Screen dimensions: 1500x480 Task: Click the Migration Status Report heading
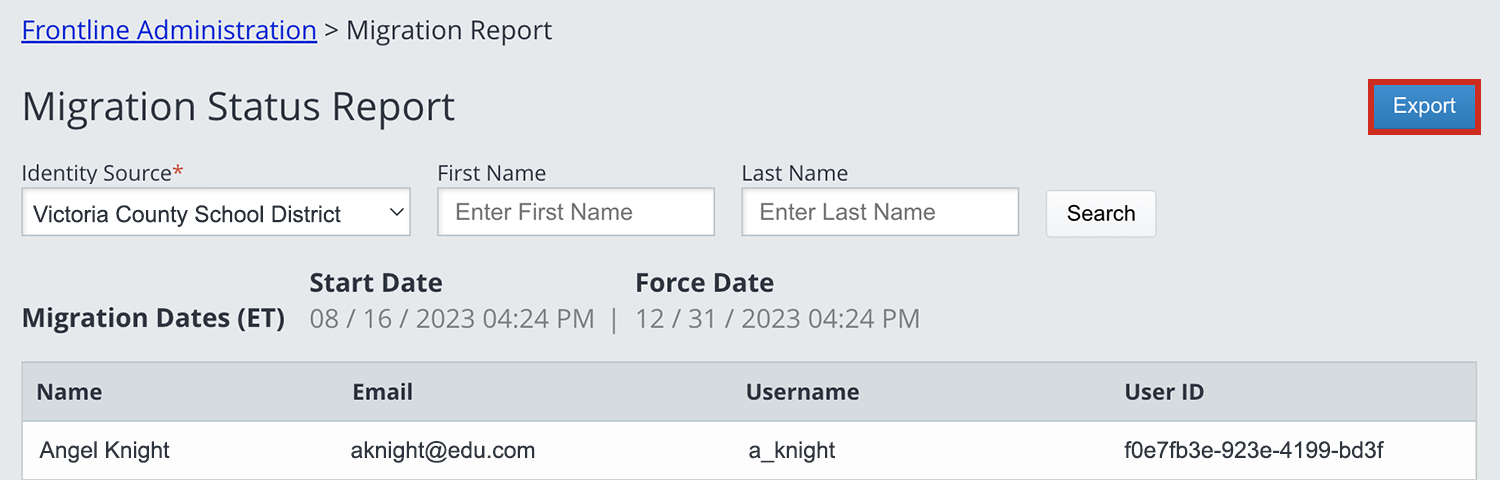point(239,106)
